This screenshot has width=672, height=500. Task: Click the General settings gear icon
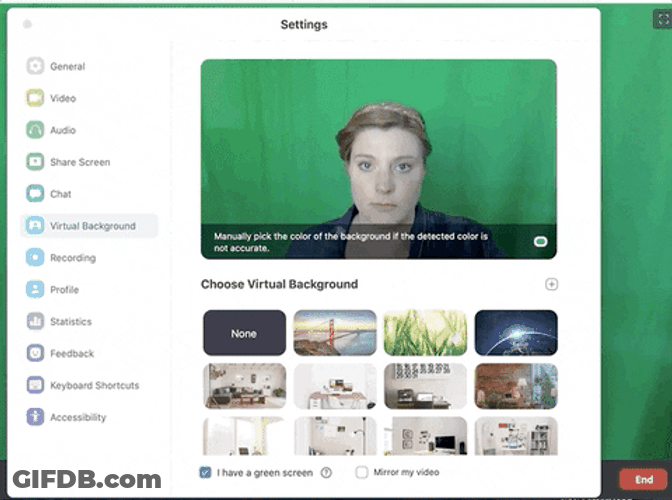click(x=35, y=66)
